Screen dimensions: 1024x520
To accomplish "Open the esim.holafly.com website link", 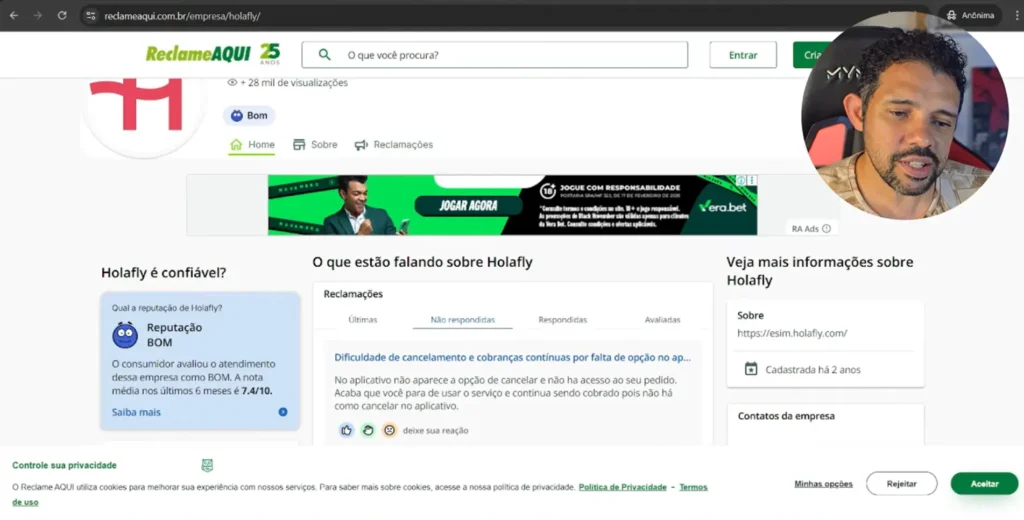I will click(792, 333).
